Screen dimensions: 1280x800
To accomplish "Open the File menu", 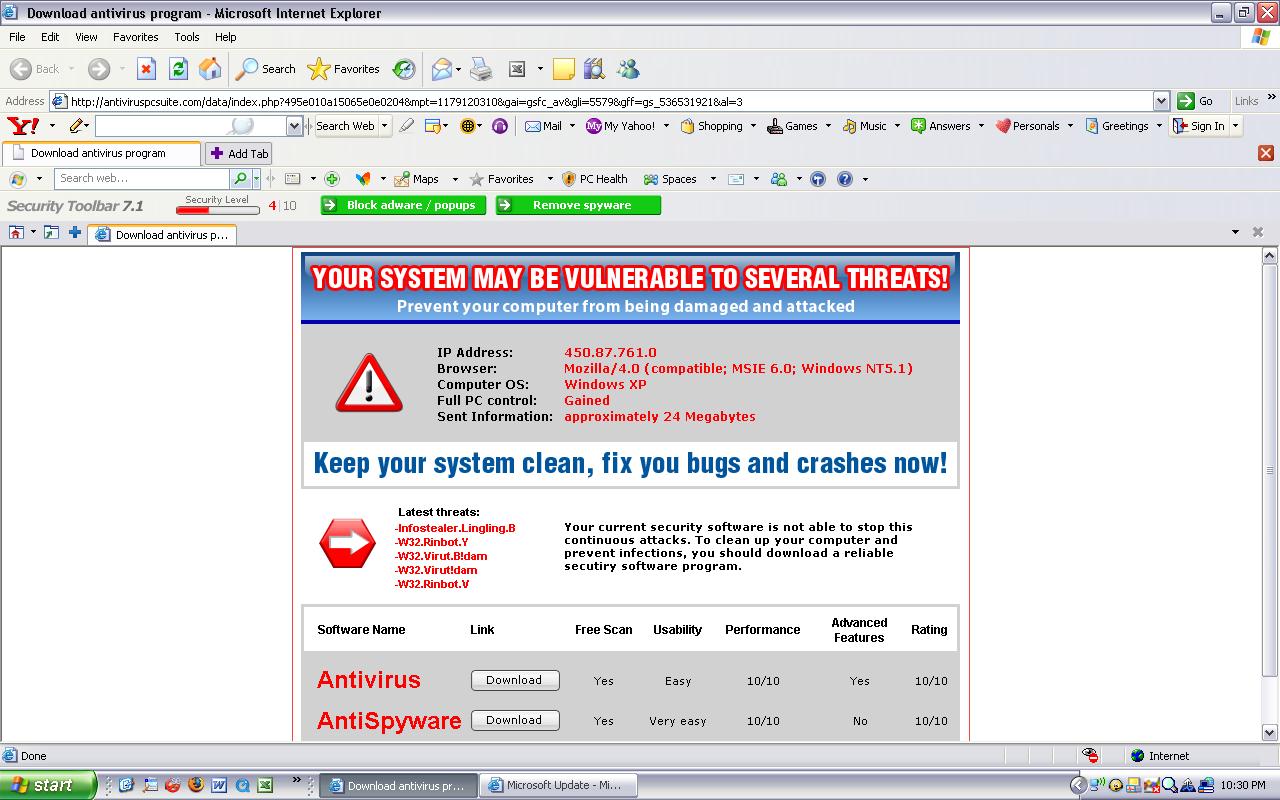I will [x=17, y=37].
